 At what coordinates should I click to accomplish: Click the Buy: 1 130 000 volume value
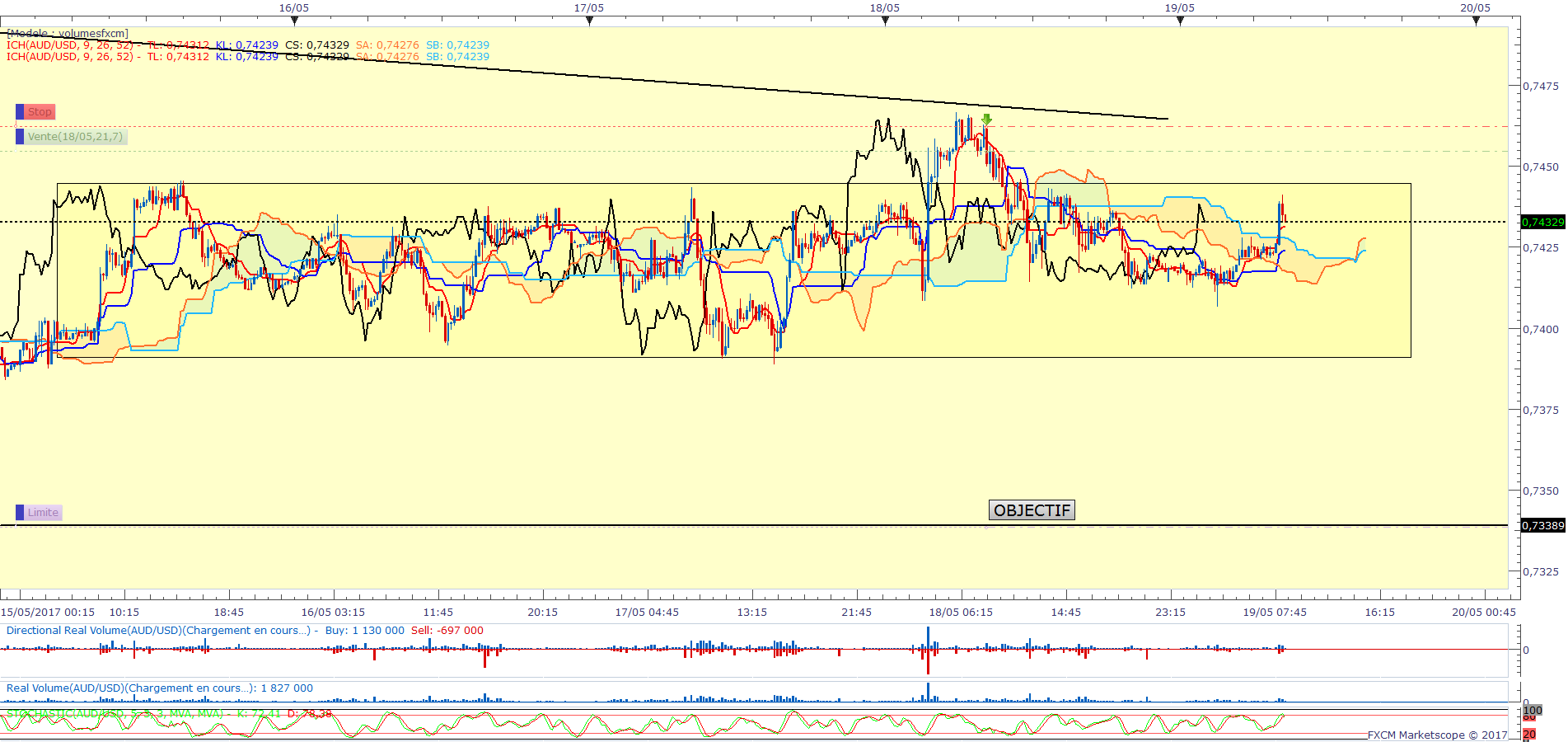365,631
